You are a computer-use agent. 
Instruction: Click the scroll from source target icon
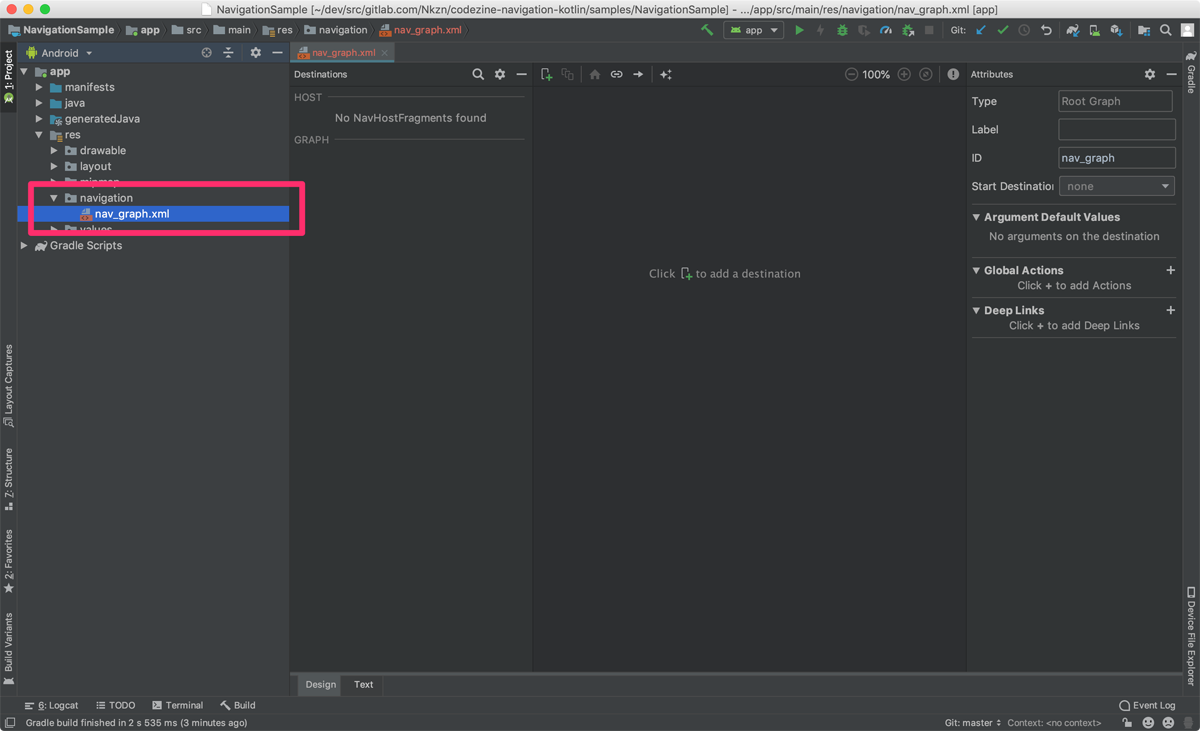207,53
